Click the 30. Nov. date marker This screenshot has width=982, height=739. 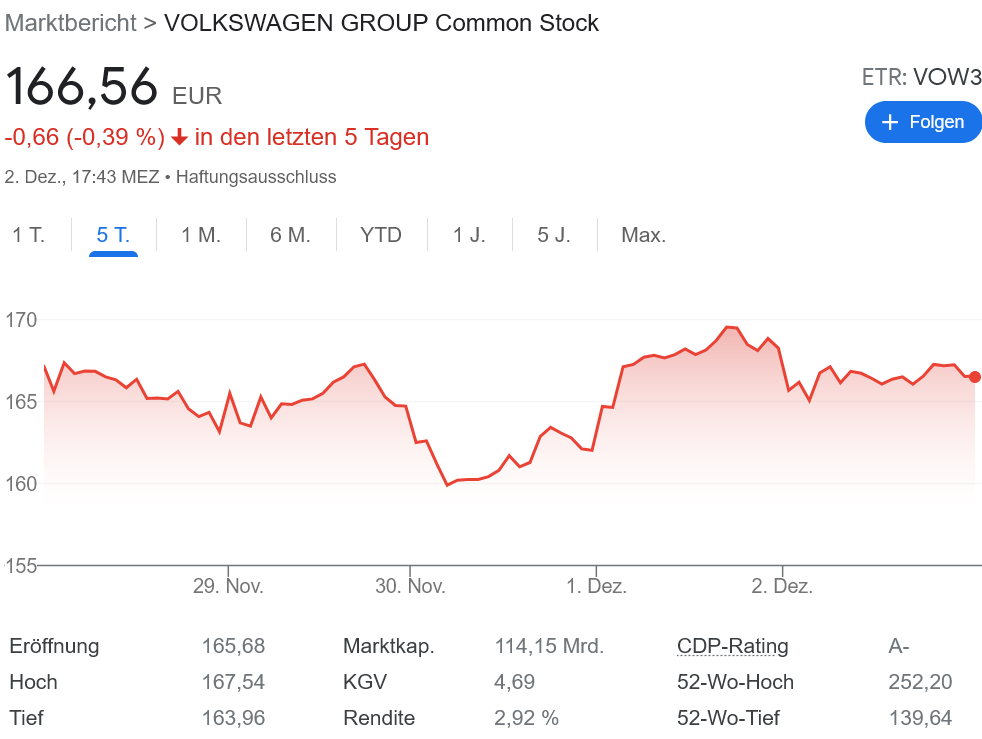410,586
